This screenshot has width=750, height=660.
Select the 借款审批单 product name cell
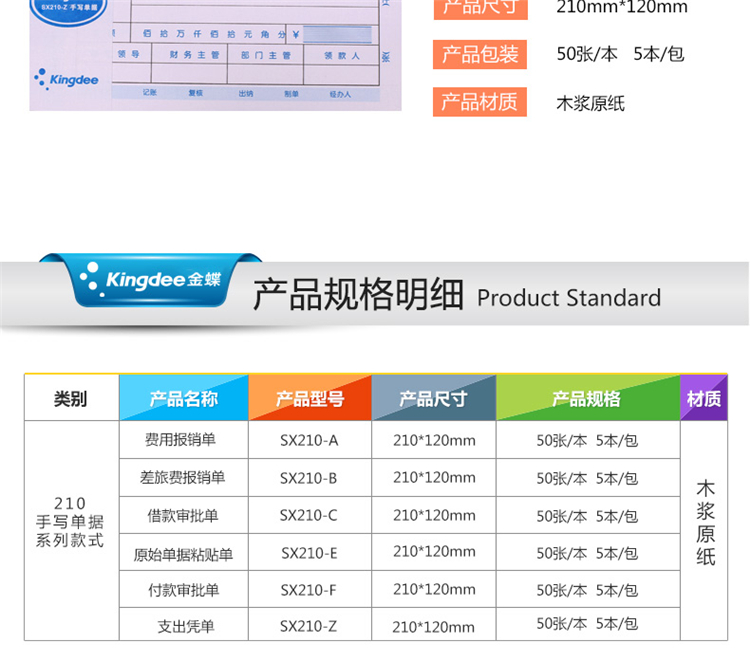tap(182, 516)
